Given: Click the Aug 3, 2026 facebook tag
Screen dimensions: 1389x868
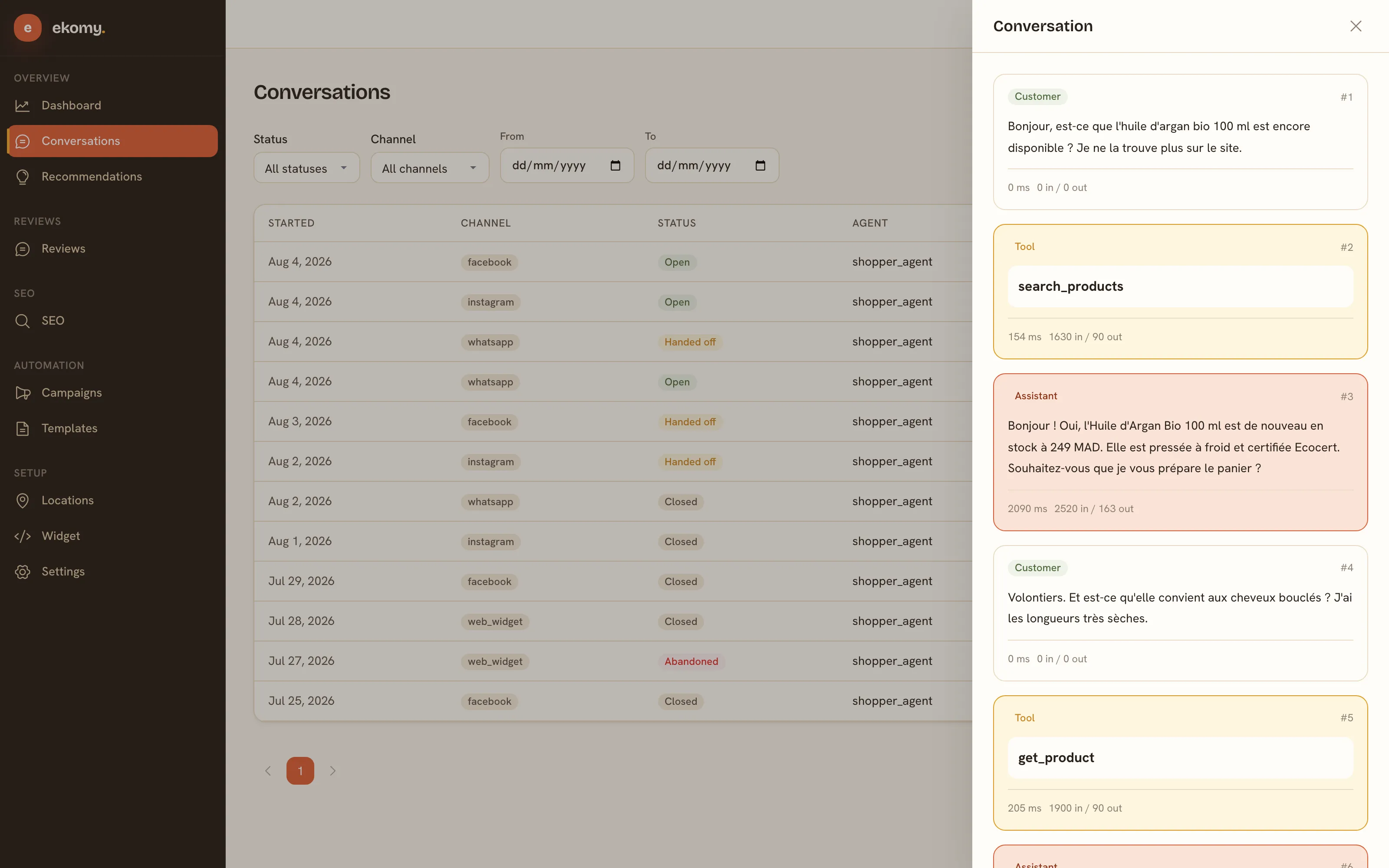Looking at the screenshot, I should [x=489, y=422].
